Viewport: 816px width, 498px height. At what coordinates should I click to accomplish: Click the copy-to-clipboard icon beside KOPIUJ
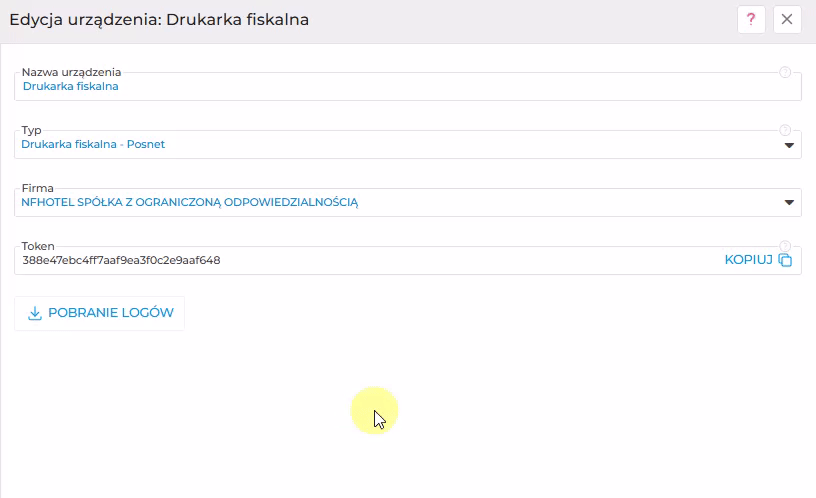[x=785, y=260]
